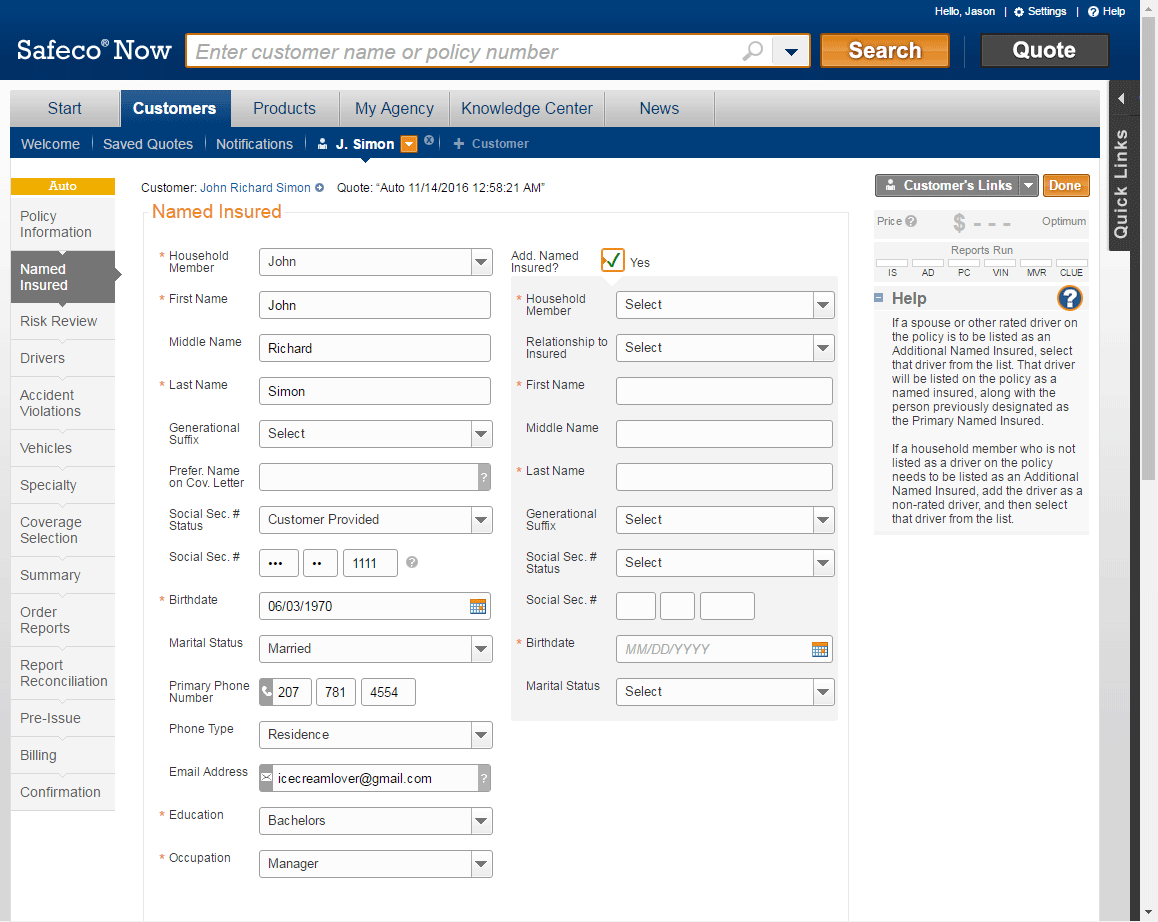
Task: Open the search box dropdown arrow
Action: click(x=791, y=51)
